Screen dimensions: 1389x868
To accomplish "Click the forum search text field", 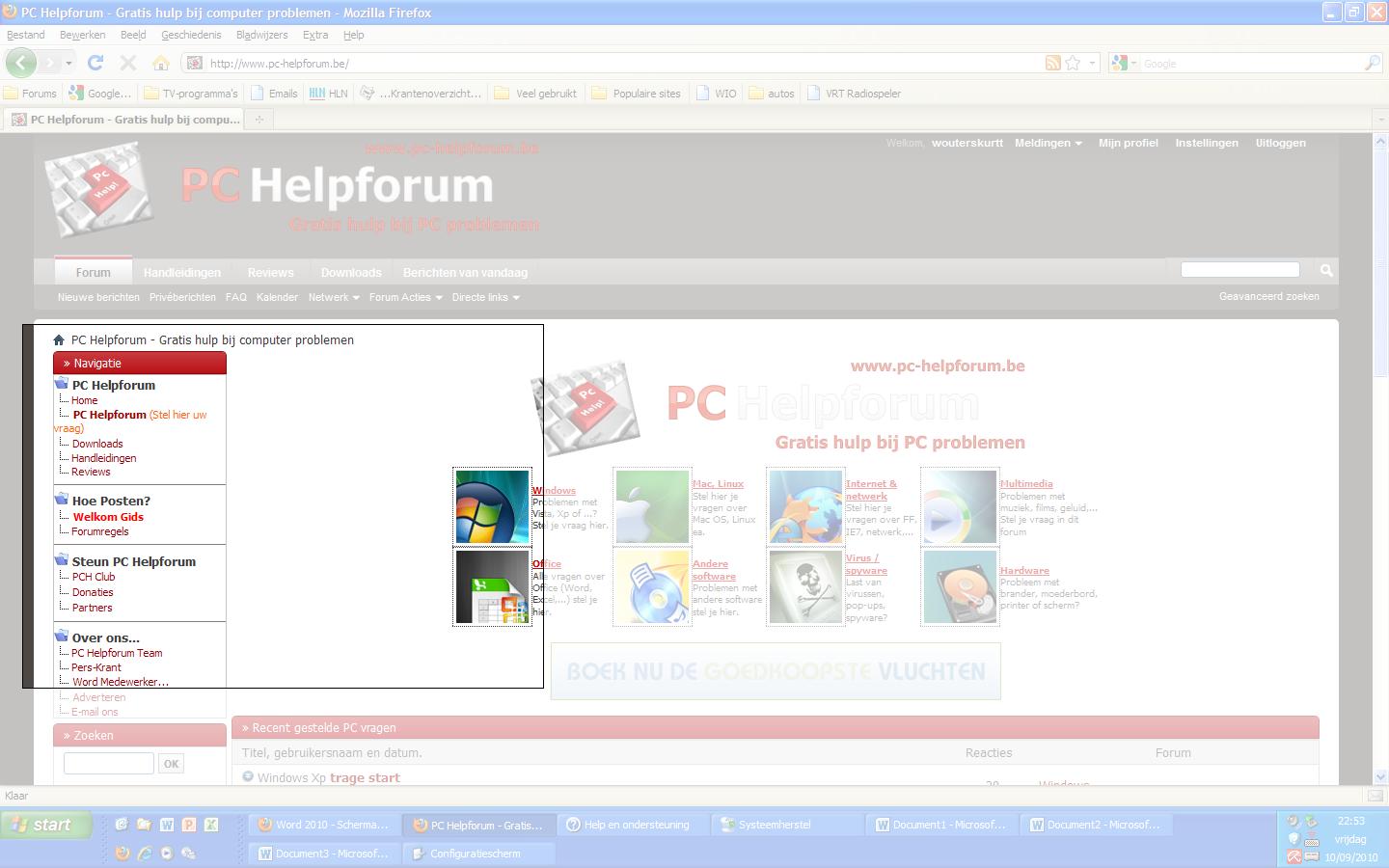I will [1239, 270].
